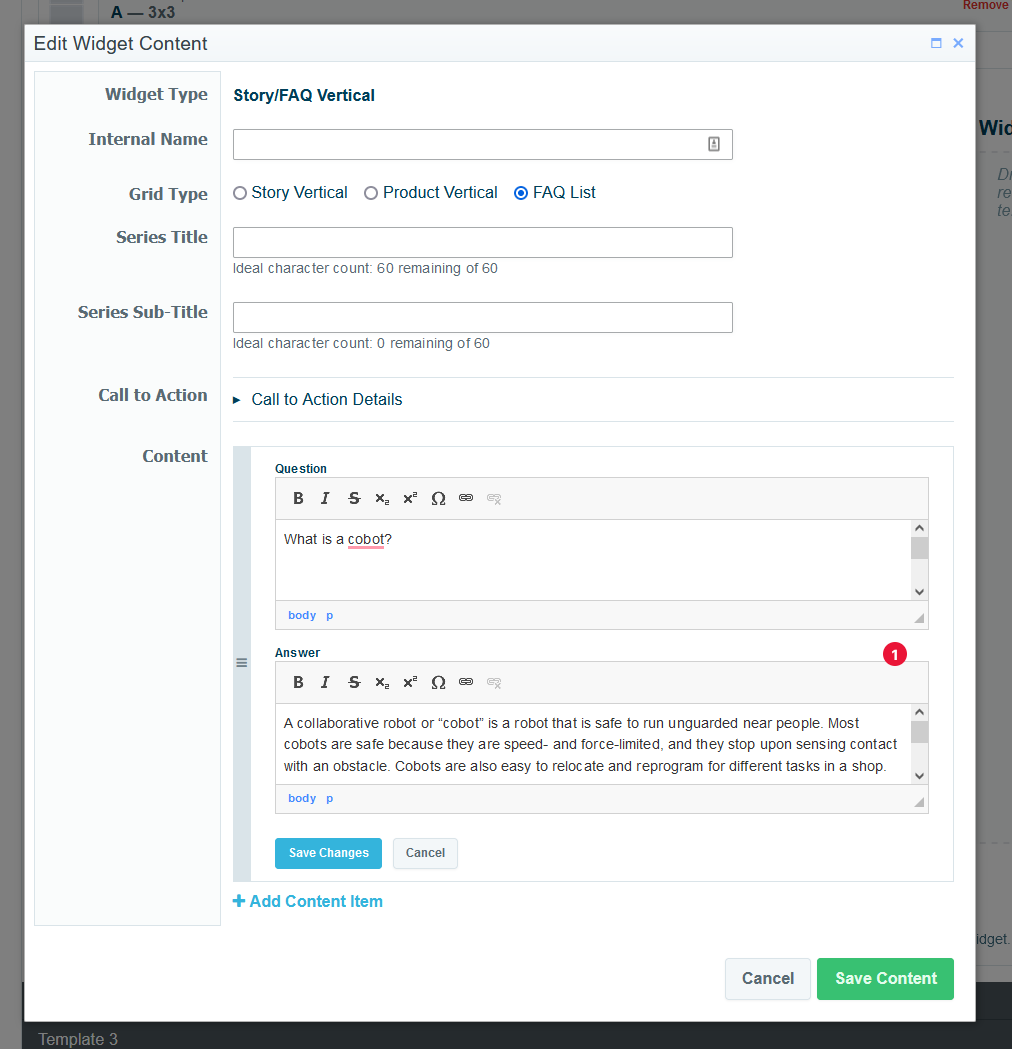Click the Save Content button
This screenshot has height=1049, width=1012.
[885, 978]
